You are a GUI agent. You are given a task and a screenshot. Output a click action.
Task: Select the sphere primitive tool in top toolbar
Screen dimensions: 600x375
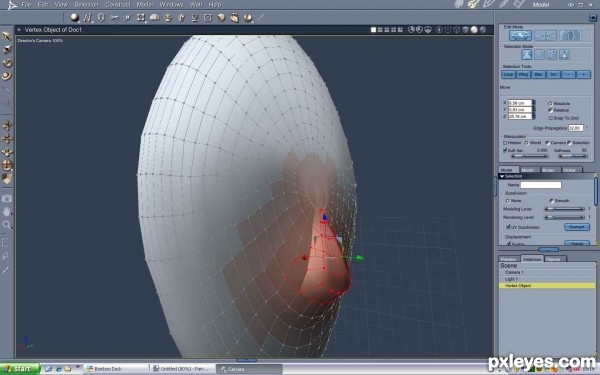click(x=75, y=17)
